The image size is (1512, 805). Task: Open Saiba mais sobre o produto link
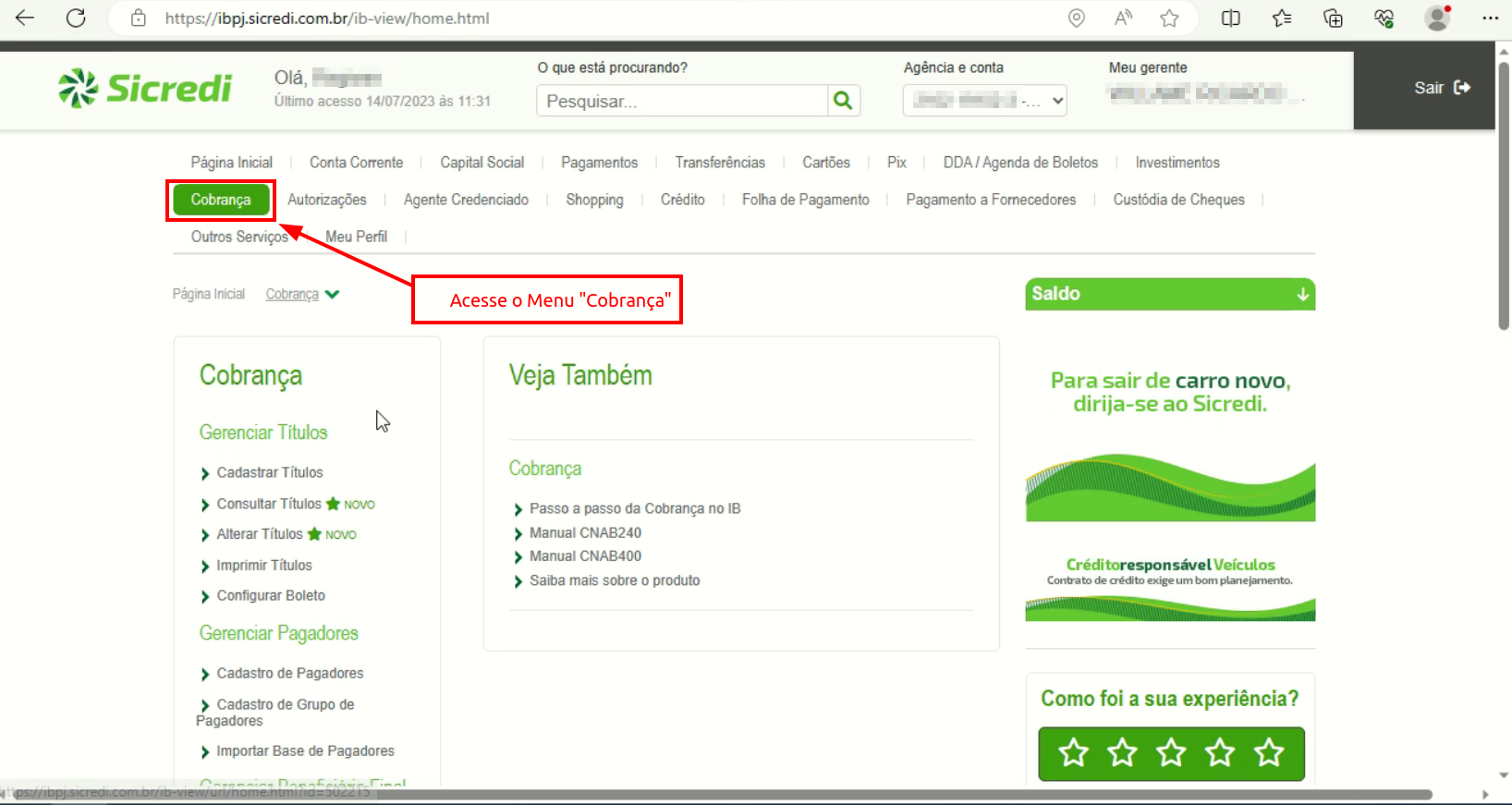pos(615,580)
